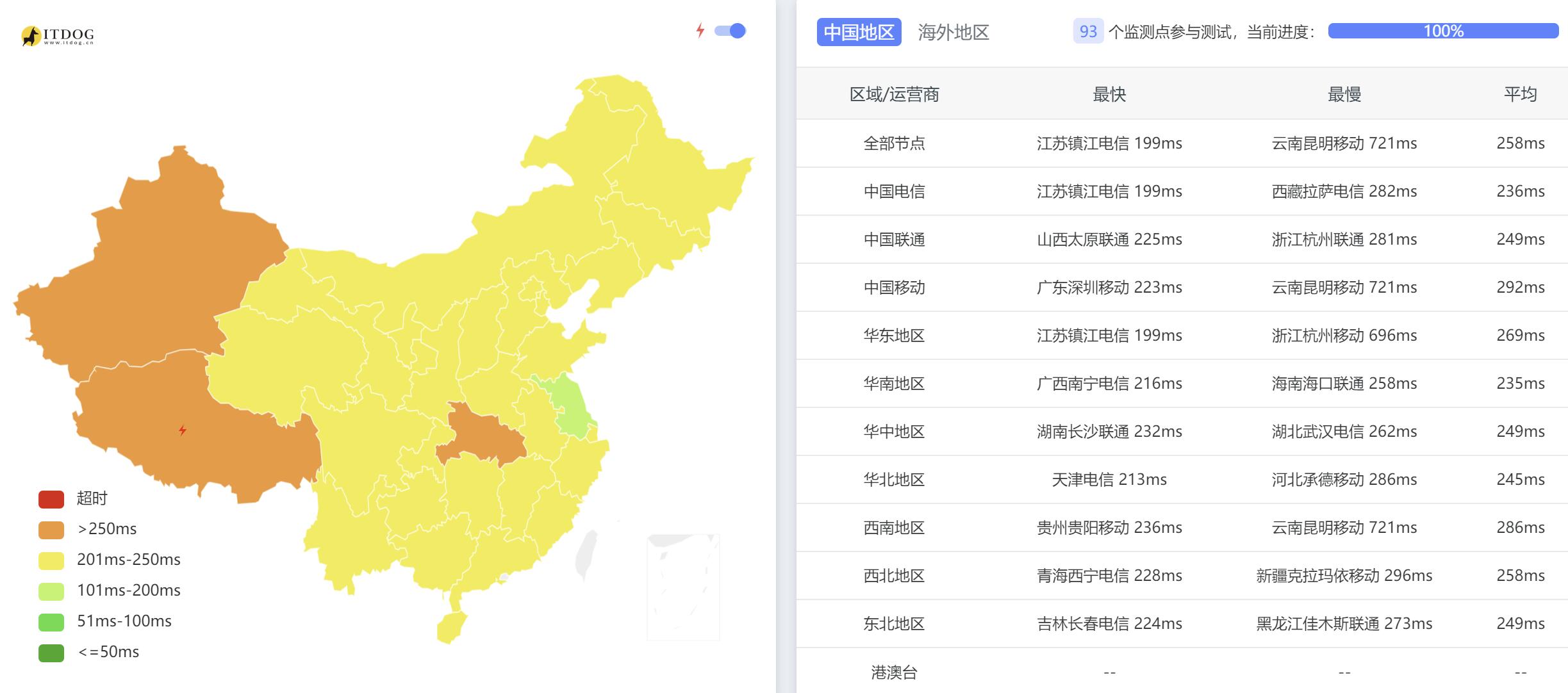Viewport: 1568px width, 693px height.
Task: Toggle the 51ms-100ms legend swatch
Action: [51, 622]
